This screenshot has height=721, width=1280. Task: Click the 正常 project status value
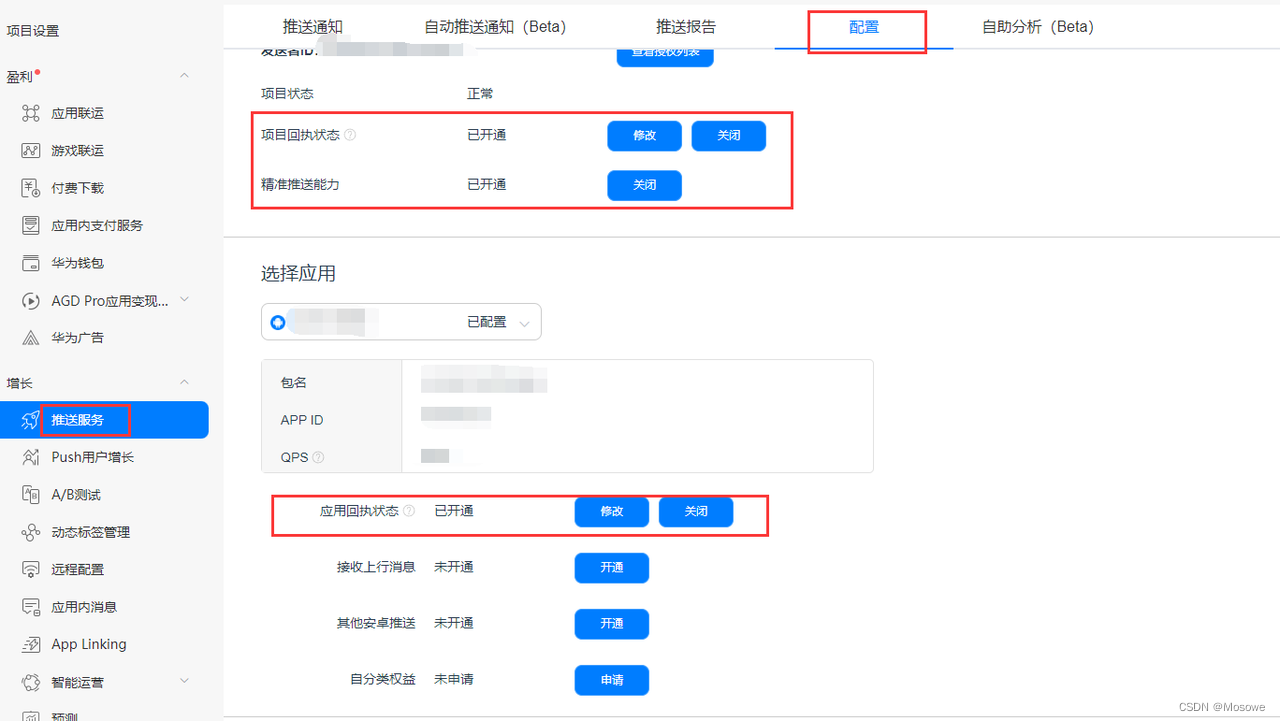tap(480, 94)
